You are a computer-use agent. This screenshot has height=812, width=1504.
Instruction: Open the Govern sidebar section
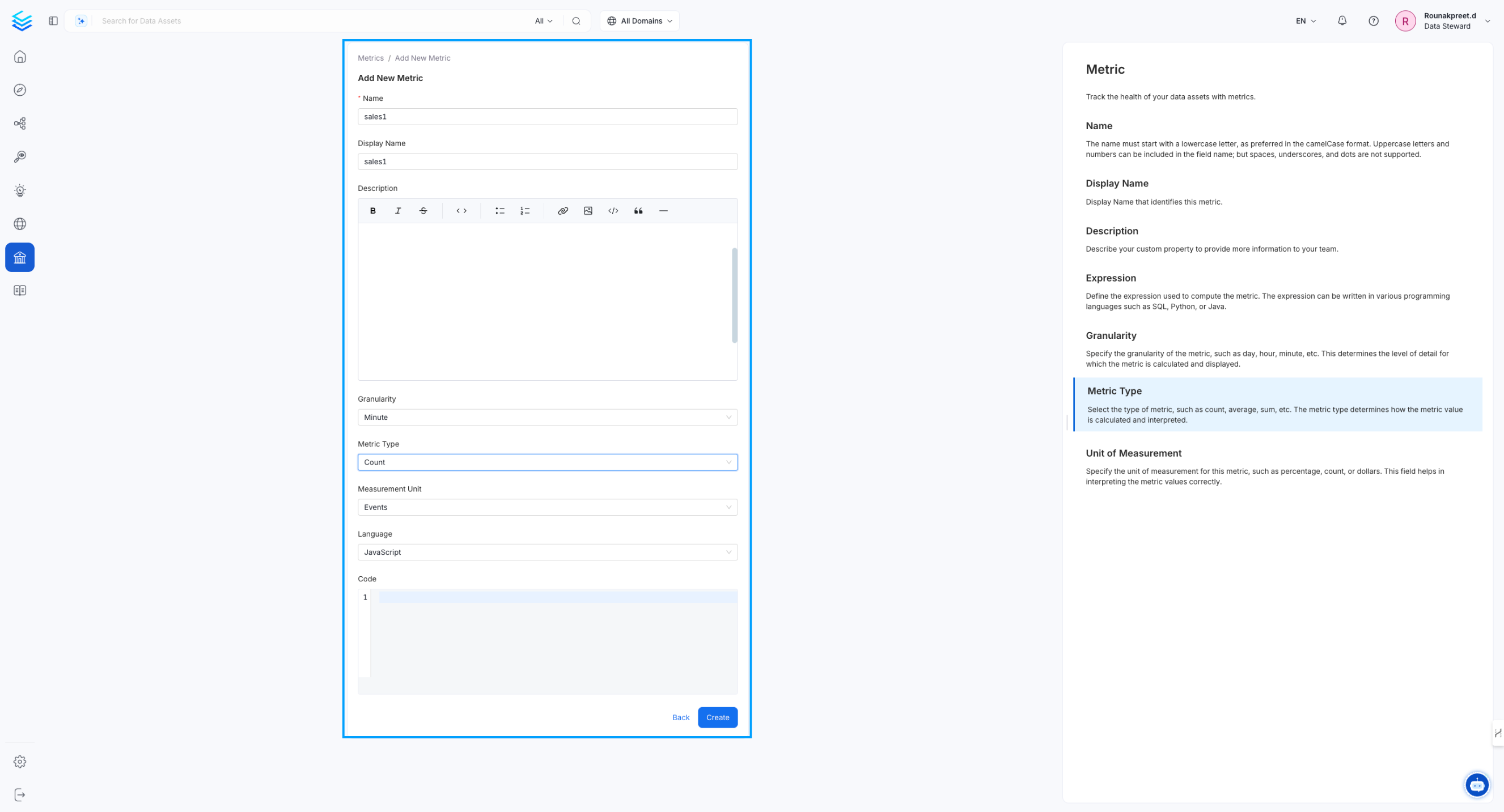[20, 257]
